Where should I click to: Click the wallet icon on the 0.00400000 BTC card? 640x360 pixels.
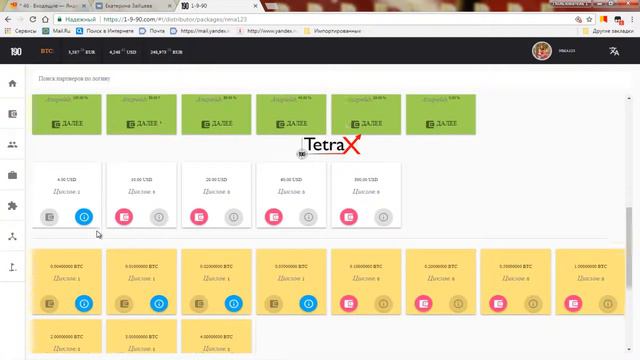[x=49, y=304]
